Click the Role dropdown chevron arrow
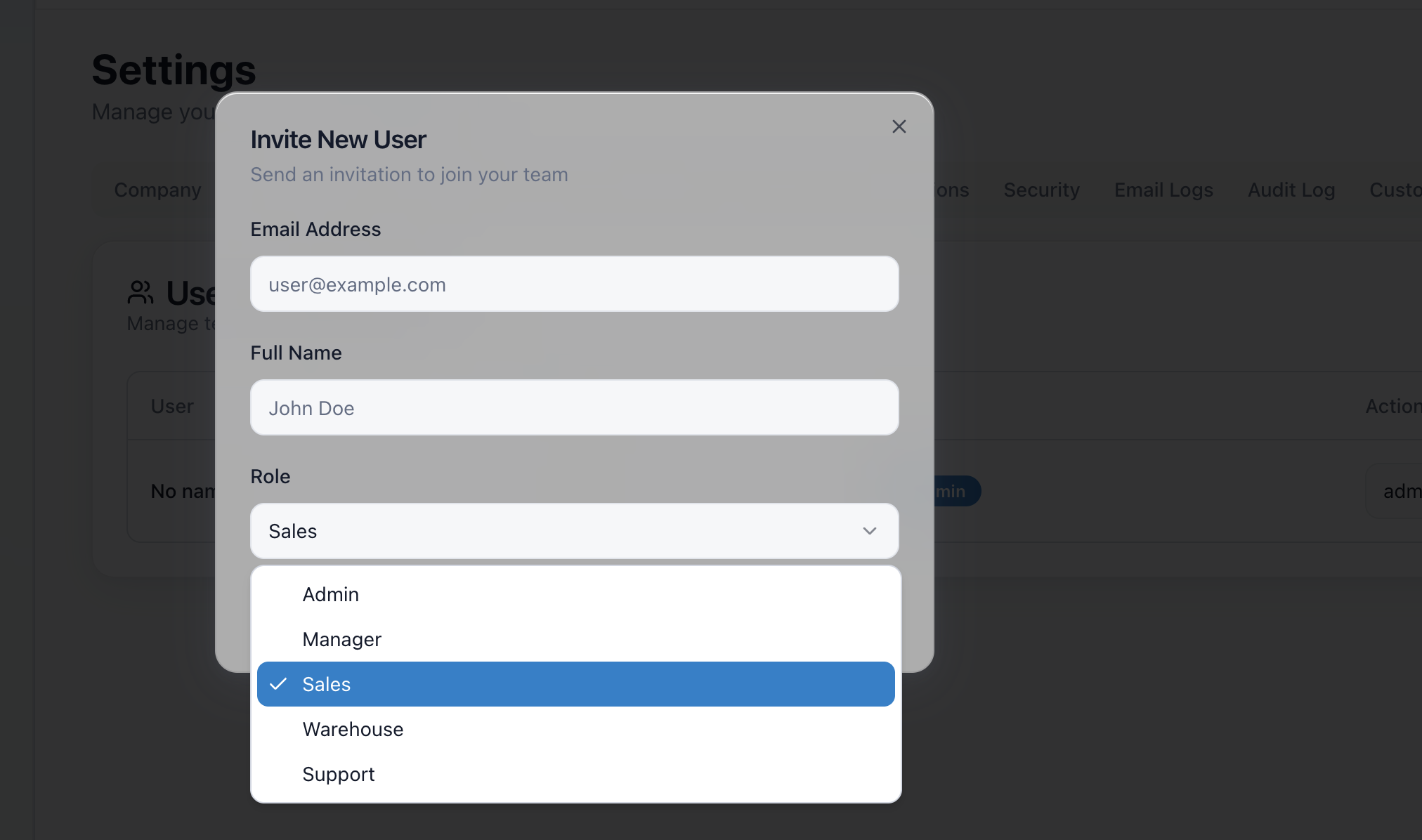 point(870,531)
